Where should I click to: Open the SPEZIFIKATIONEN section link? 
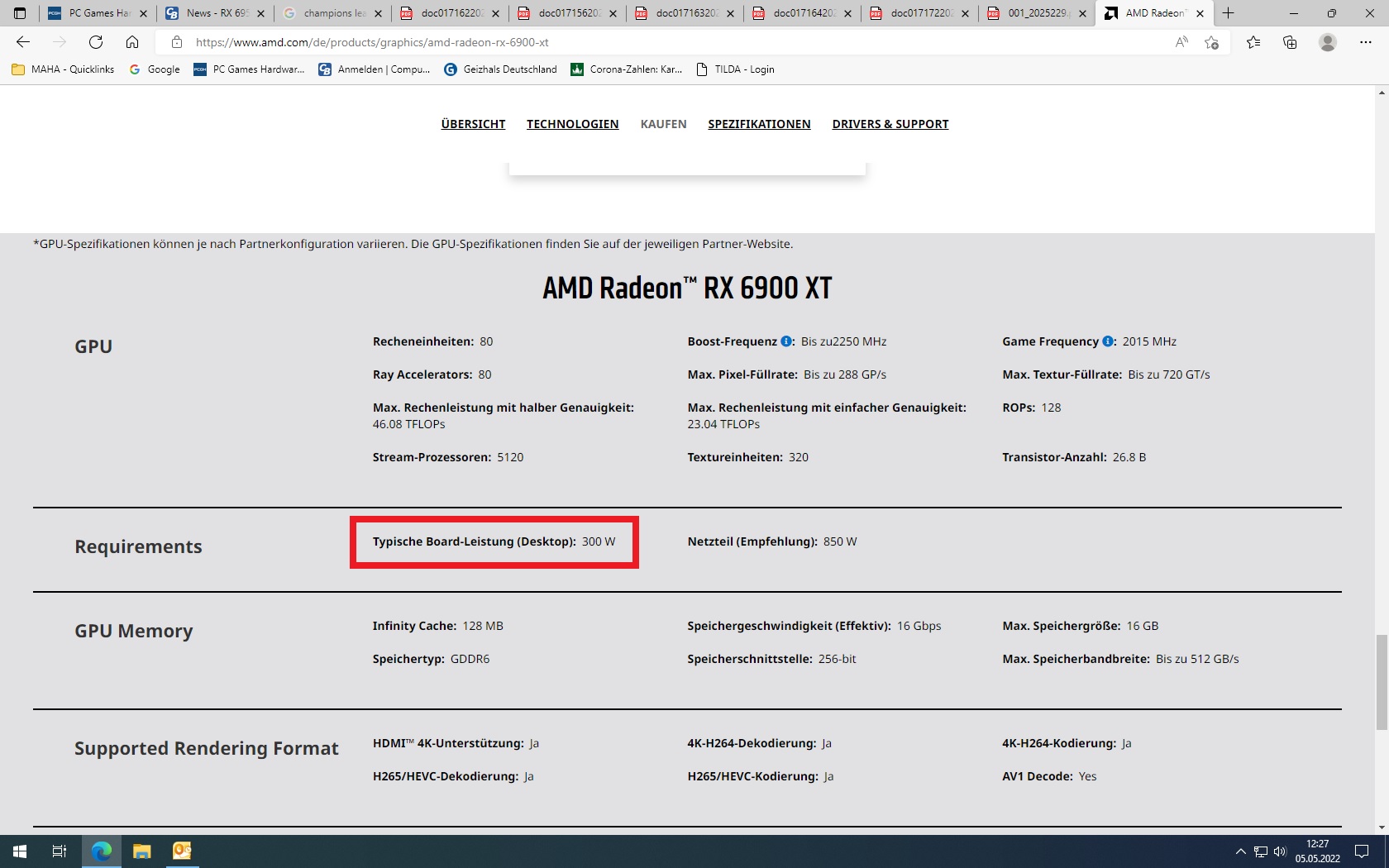(759, 124)
